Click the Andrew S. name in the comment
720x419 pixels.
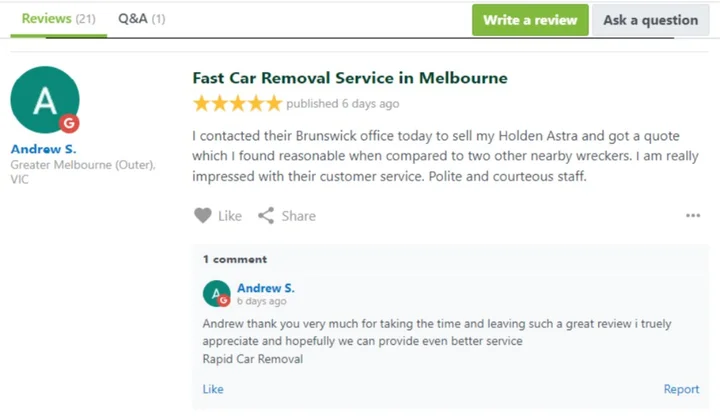[266, 288]
